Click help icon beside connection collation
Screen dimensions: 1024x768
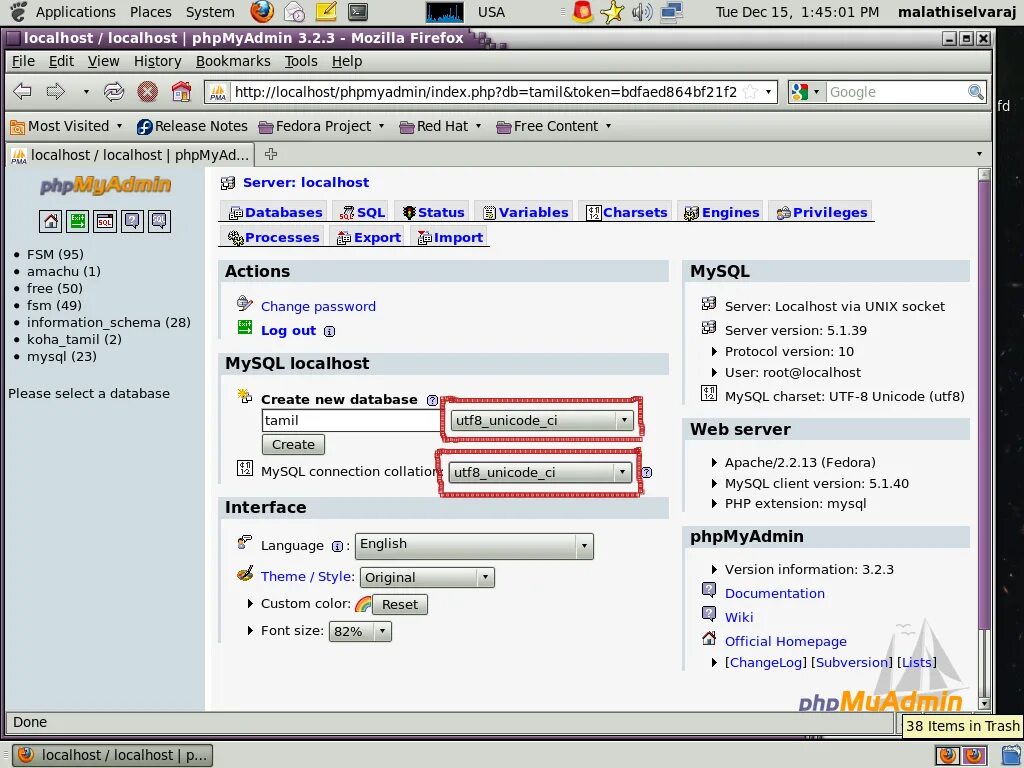[647, 472]
